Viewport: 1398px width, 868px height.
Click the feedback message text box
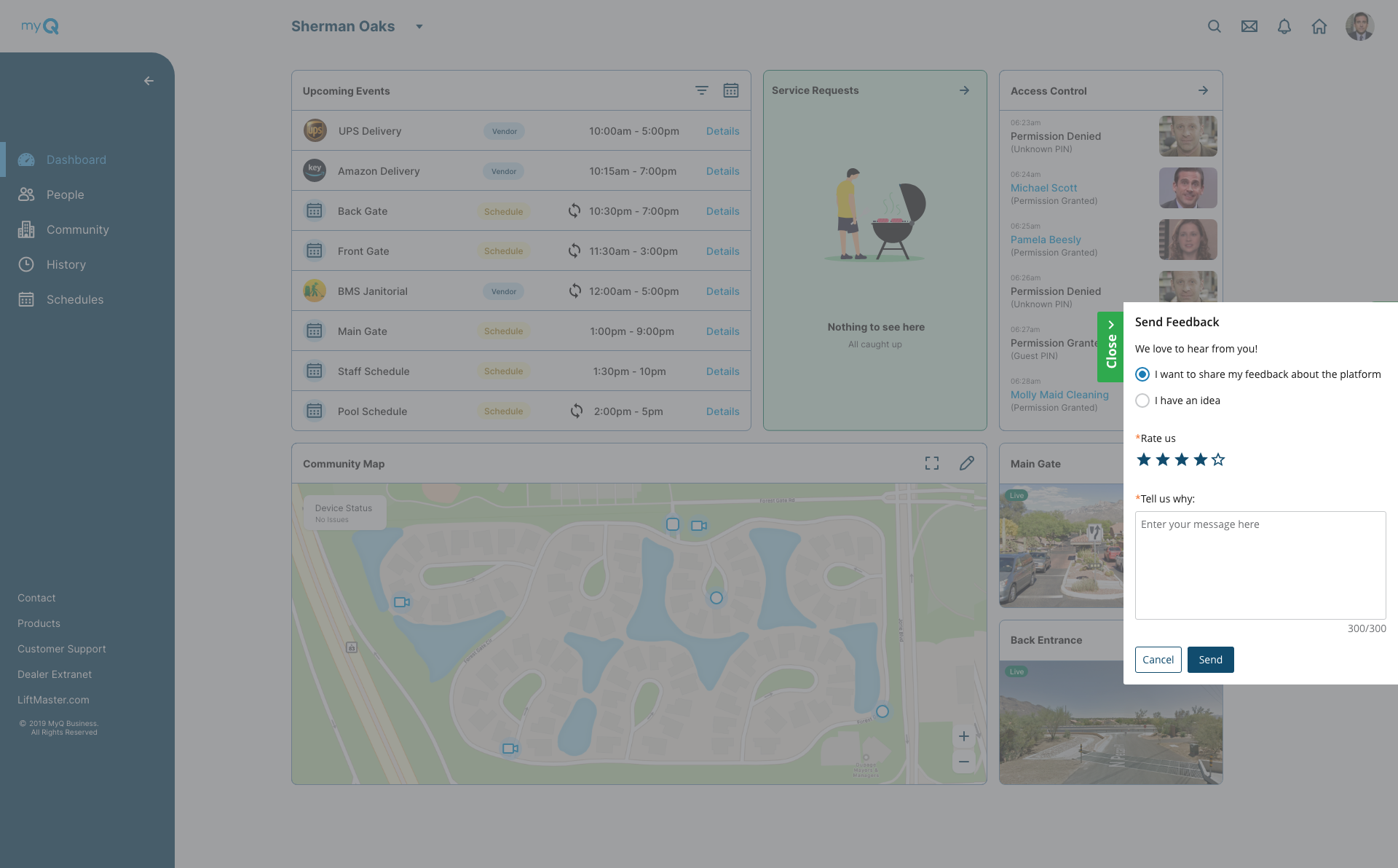click(x=1260, y=565)
